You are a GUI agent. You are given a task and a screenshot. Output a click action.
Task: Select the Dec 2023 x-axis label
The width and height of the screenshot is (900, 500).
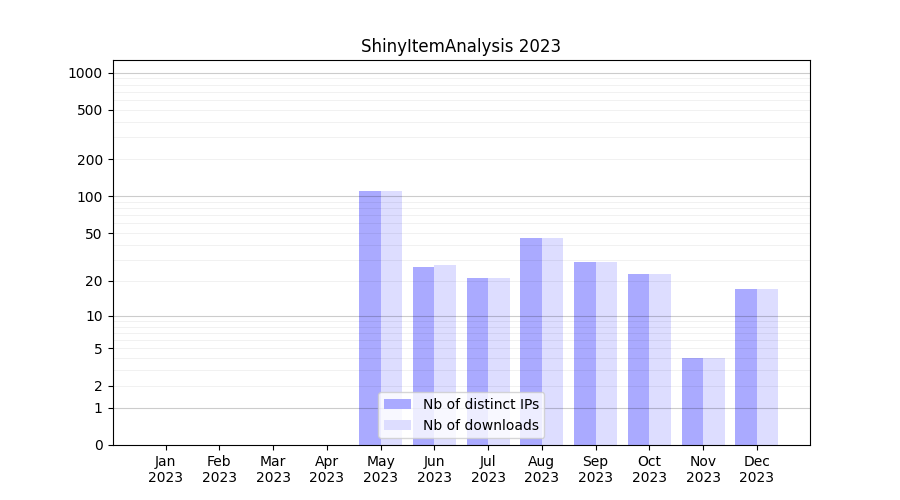[x=757, y=469]
